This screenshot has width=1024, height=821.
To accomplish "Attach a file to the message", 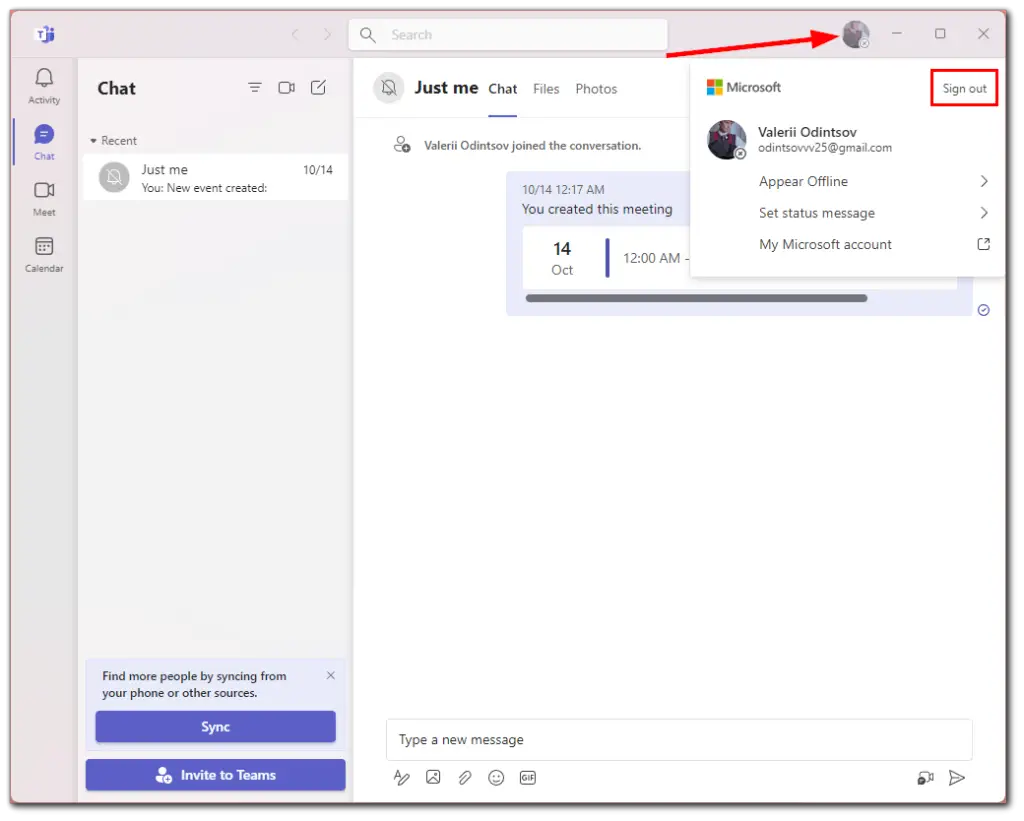I will [x=464, y=777].
